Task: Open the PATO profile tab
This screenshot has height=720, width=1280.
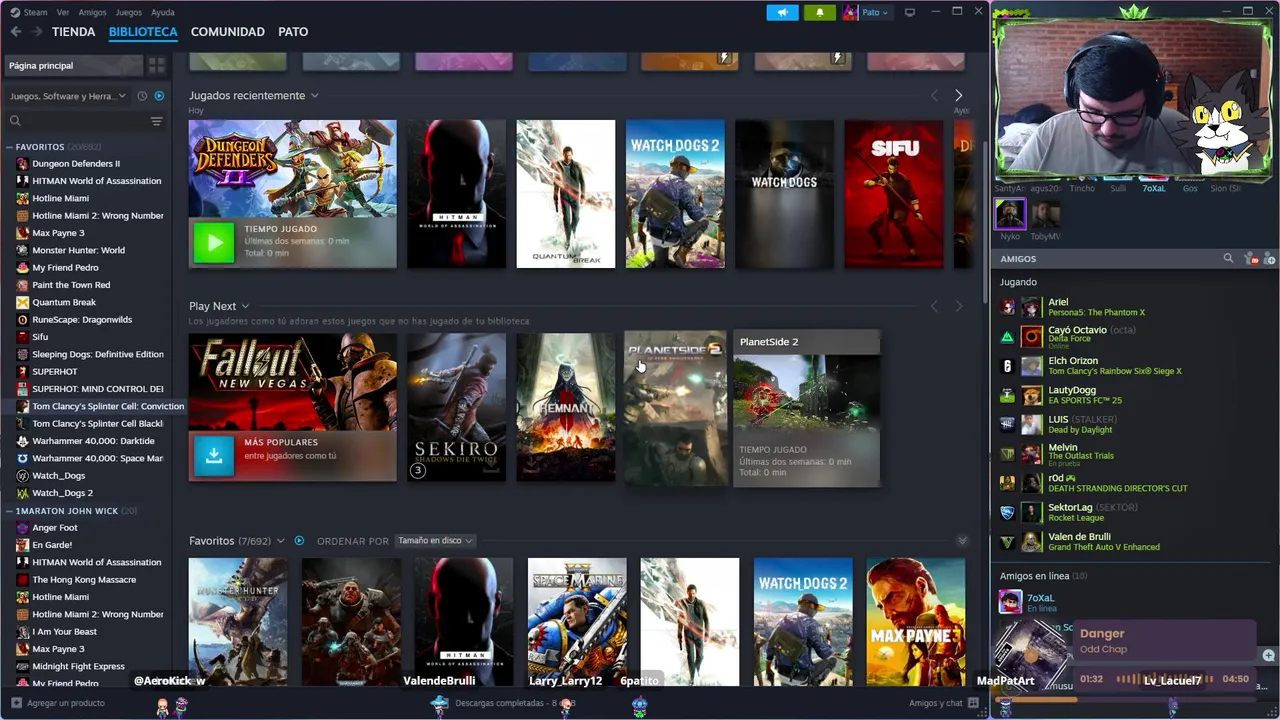Action: click(x=293, y=32)
